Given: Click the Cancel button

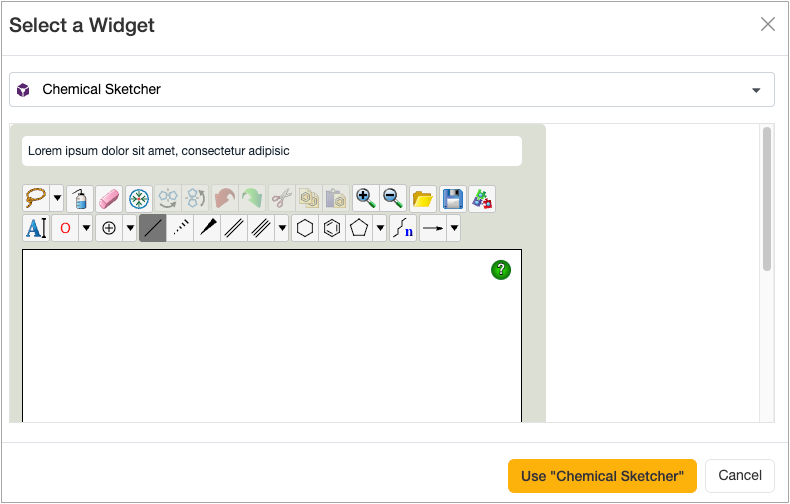Looking at the screenshot, I should (740, 475).
